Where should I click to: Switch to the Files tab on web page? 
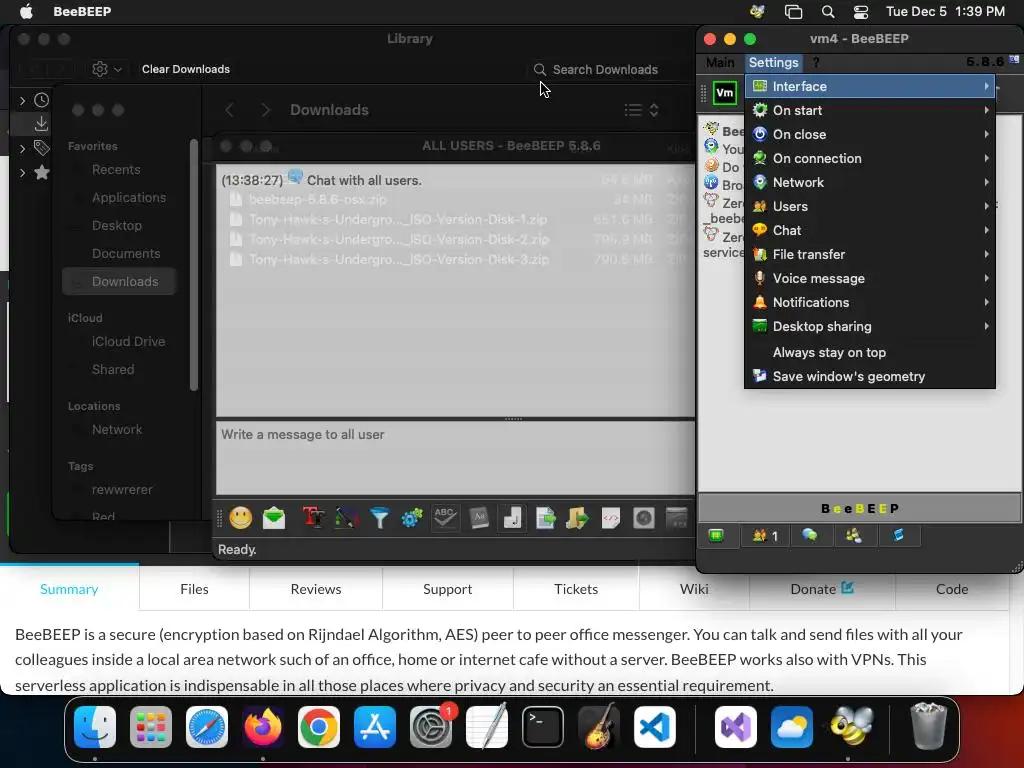194,589
